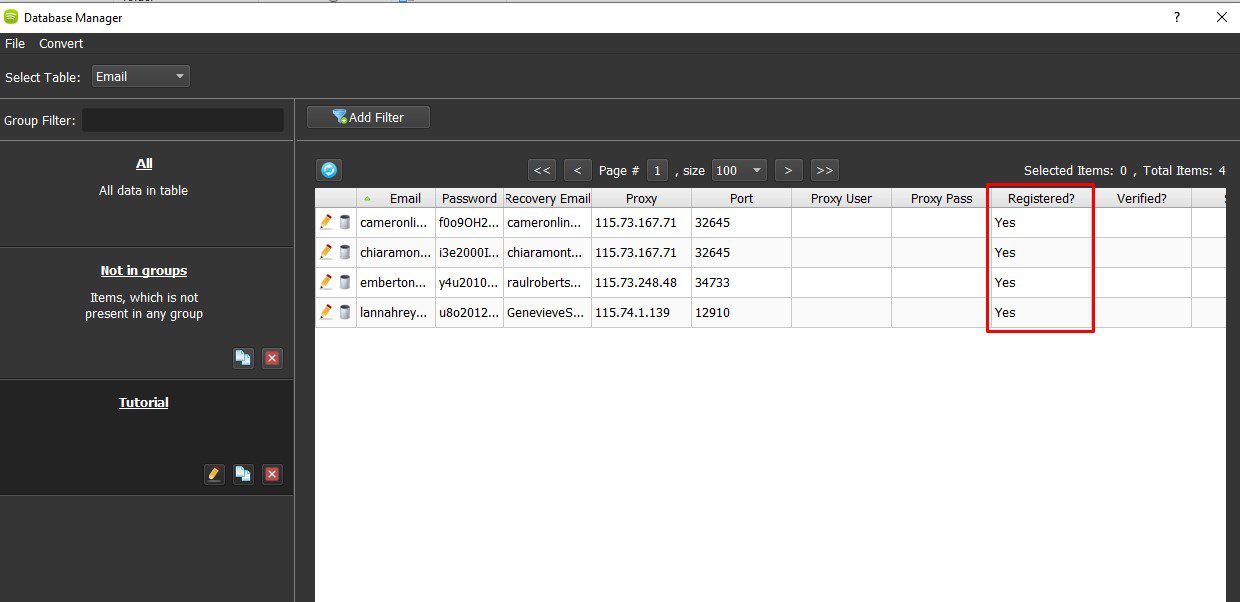
Task: Delete the emberton... row with trash icon
Action: click(x=345, y=282)
